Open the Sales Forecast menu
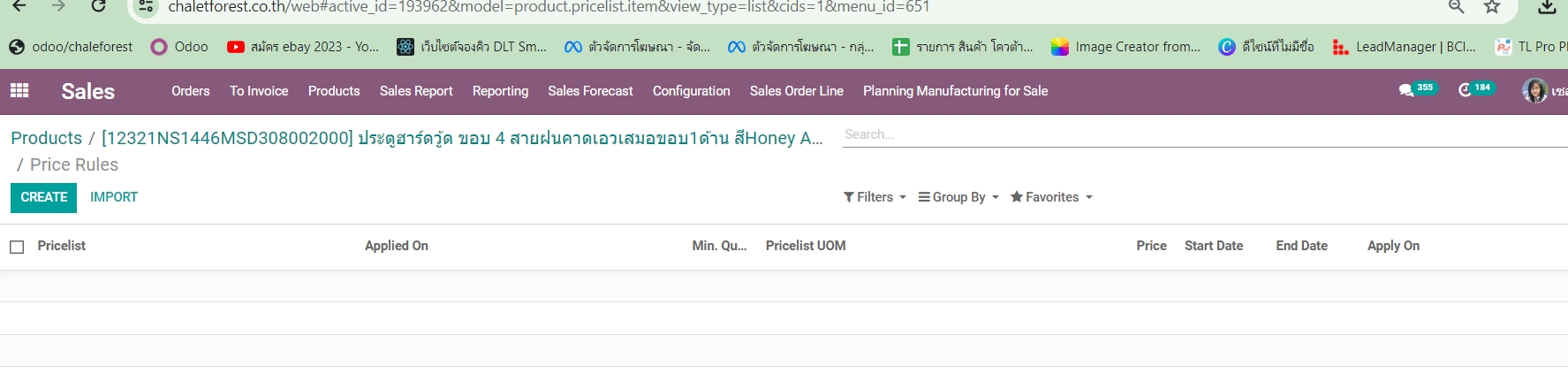The width and height of the screenshot is (1568, 389). (x=590, y=91)
